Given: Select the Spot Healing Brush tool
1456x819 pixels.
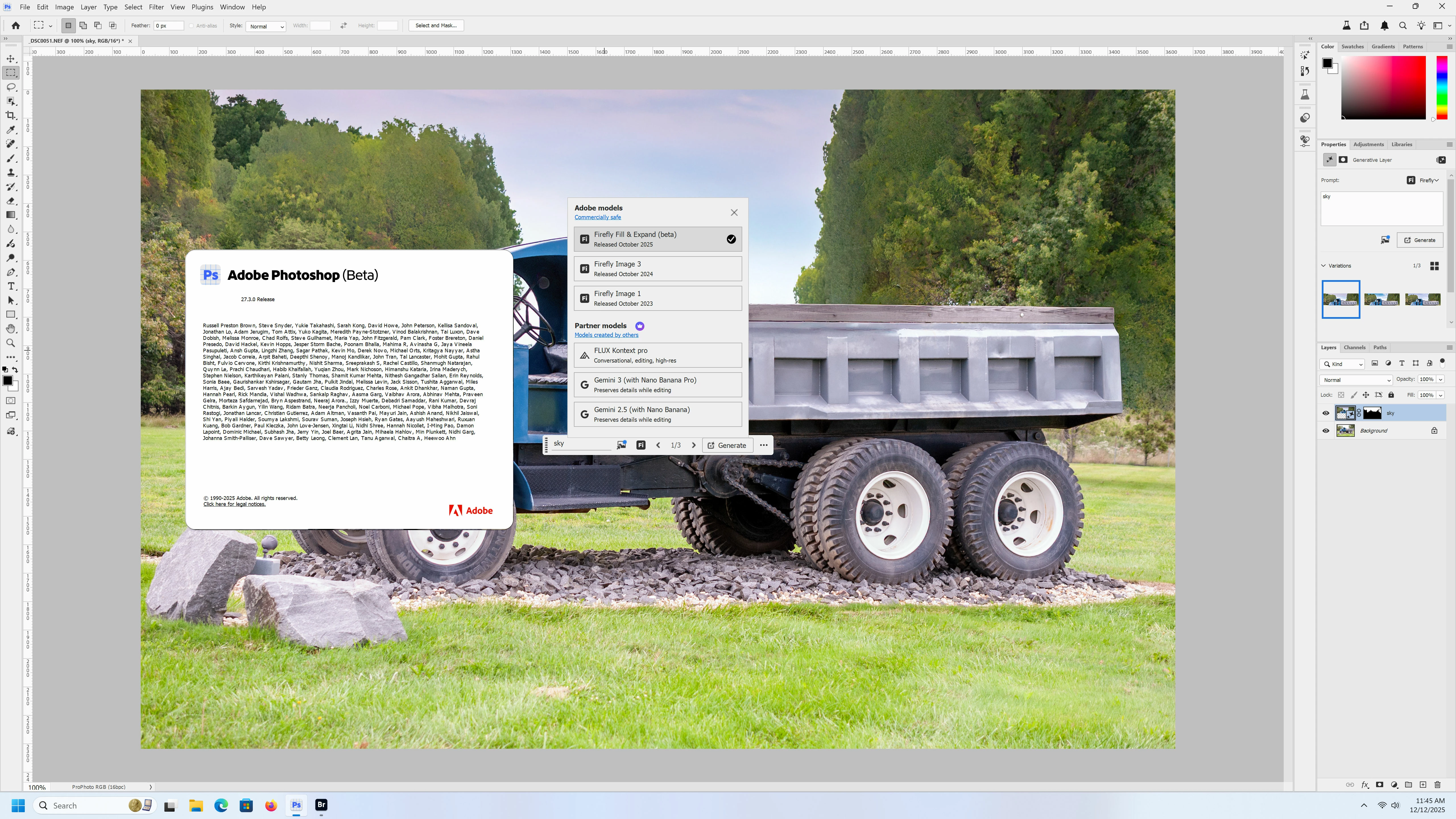Looking at the screenshot, I should coord(11,144).
